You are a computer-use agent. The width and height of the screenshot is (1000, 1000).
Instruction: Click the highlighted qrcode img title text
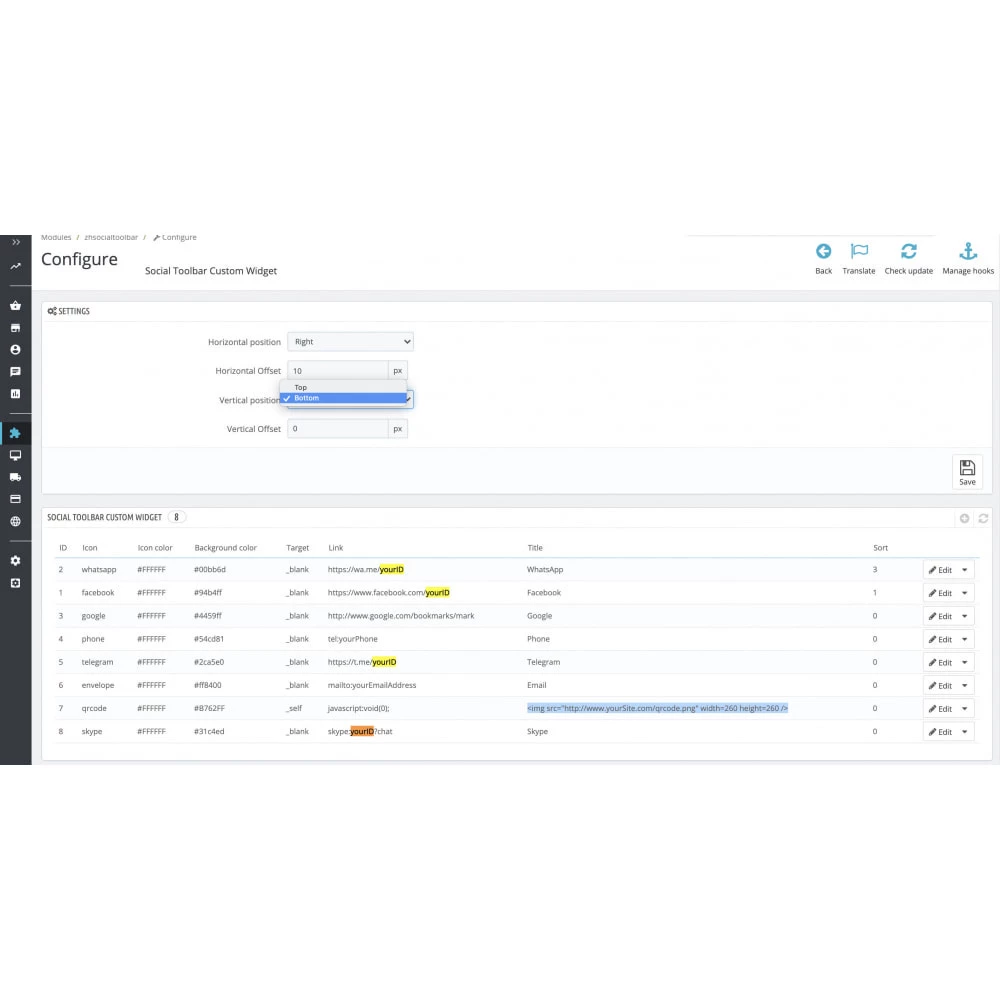[x=658, y=708]
